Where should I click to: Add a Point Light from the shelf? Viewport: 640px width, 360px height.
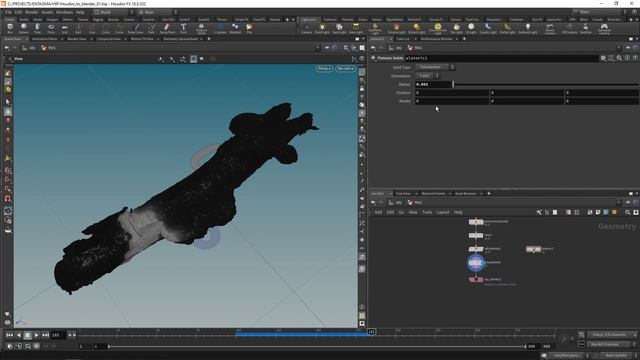(x=322, y=29)
